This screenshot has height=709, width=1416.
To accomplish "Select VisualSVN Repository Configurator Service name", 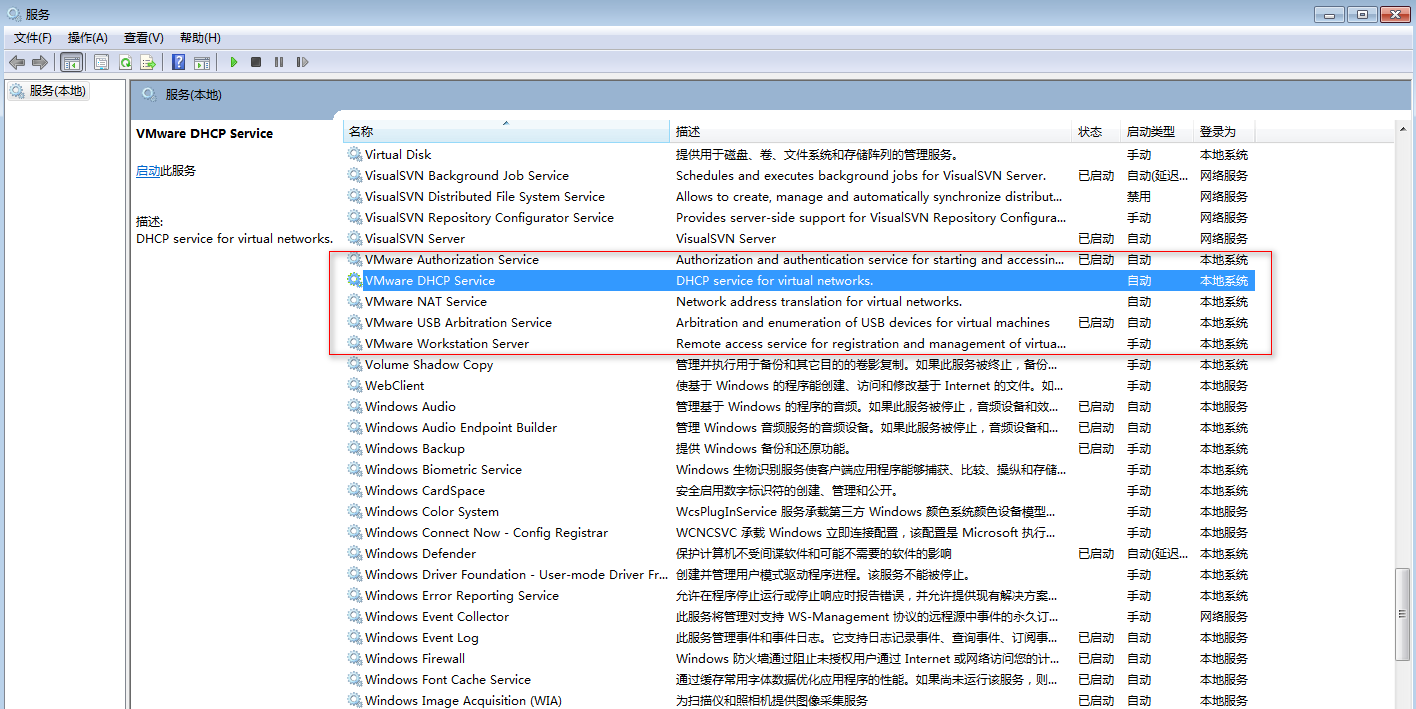I will [x=489, y=217].
